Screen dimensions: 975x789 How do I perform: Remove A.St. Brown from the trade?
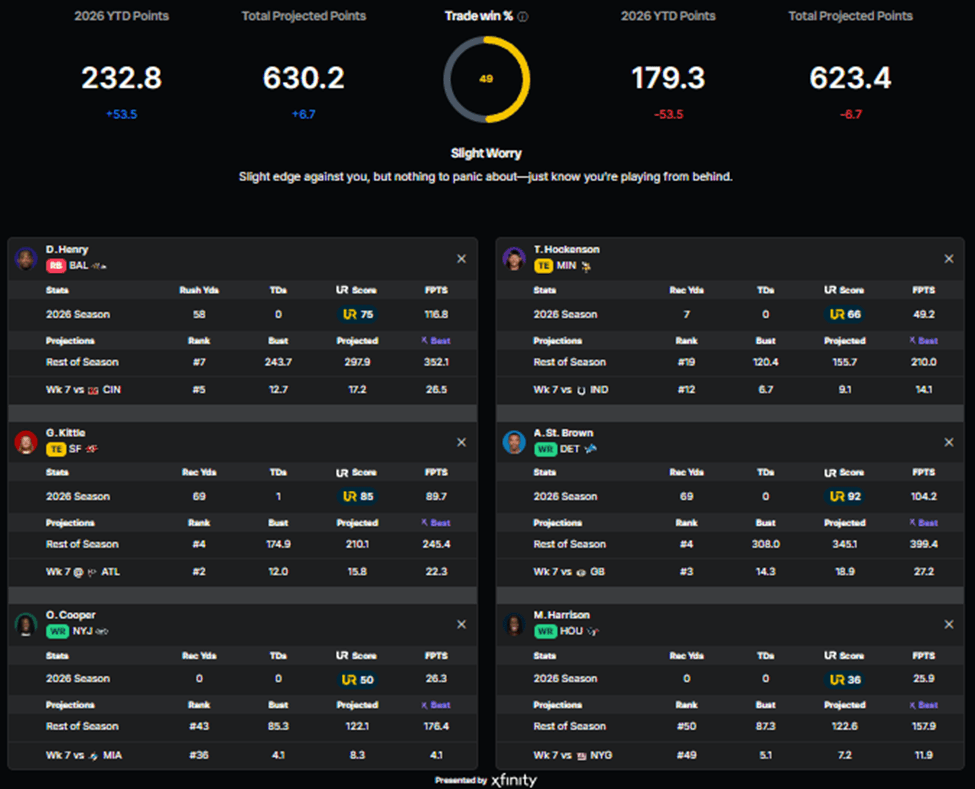[x=949, y=442]
